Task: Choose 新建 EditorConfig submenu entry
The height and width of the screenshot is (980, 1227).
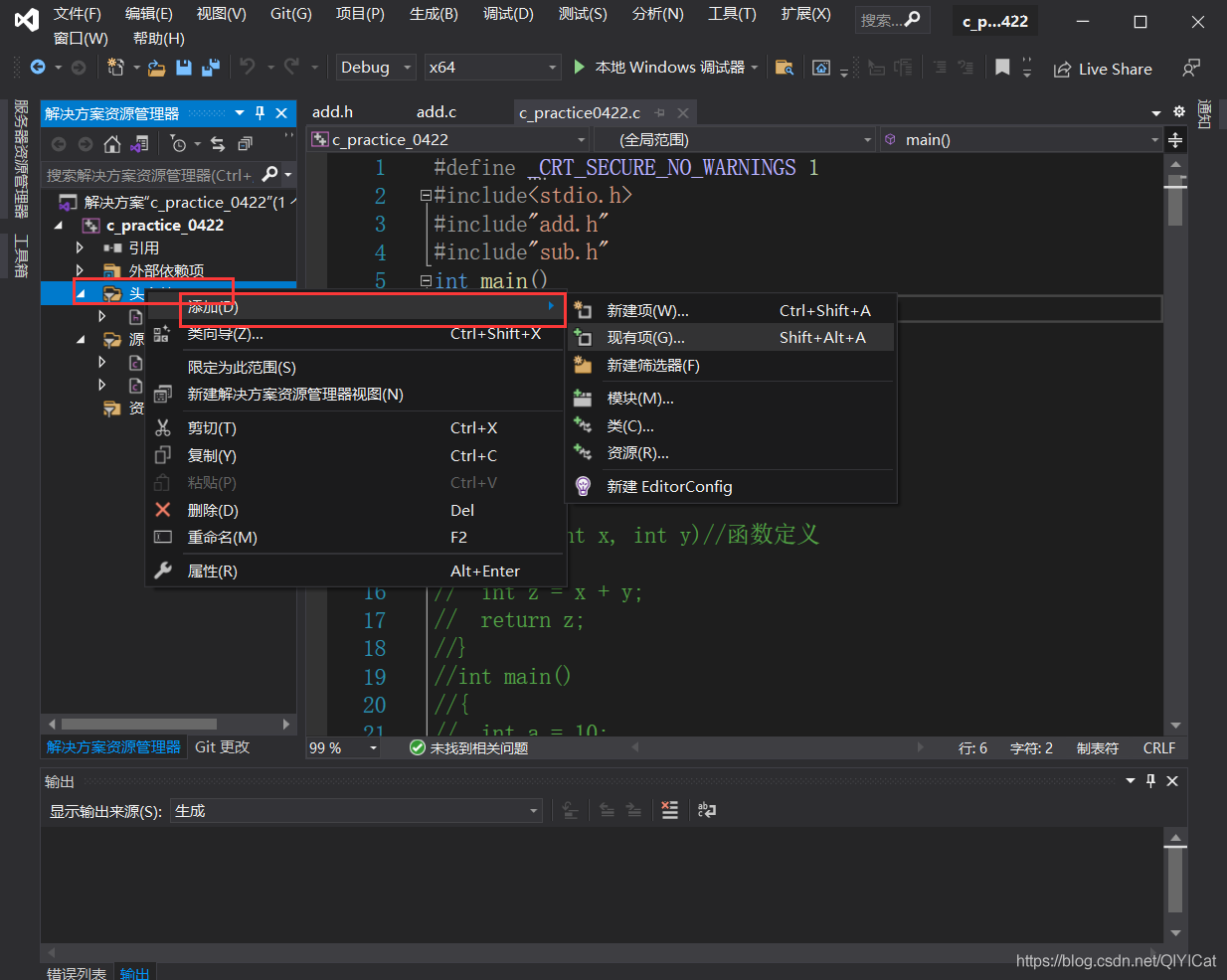Action: pos(732,486)
